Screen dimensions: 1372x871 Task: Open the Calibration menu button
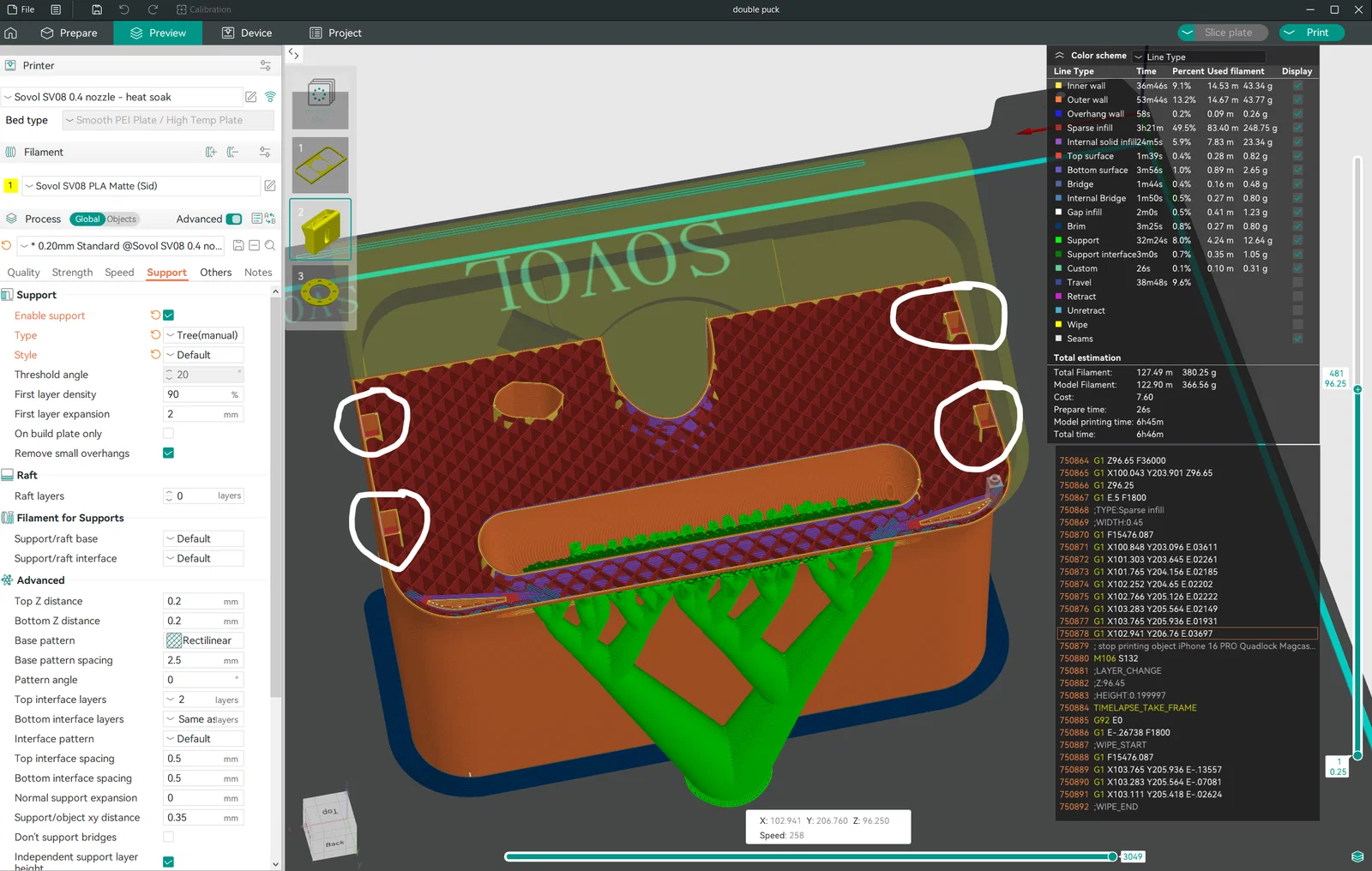[204, 9]
